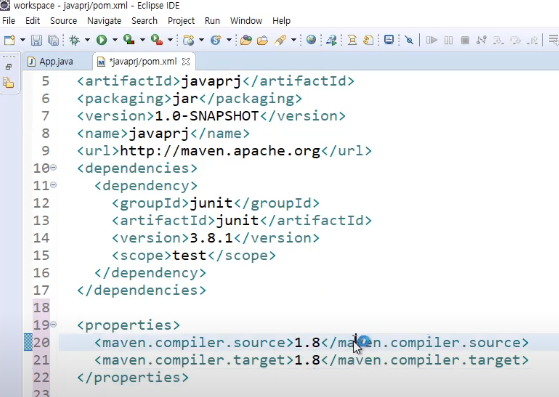This screenshot has width=559, height=397.
Task: Click the scope value test
Action: coord(189,255)
